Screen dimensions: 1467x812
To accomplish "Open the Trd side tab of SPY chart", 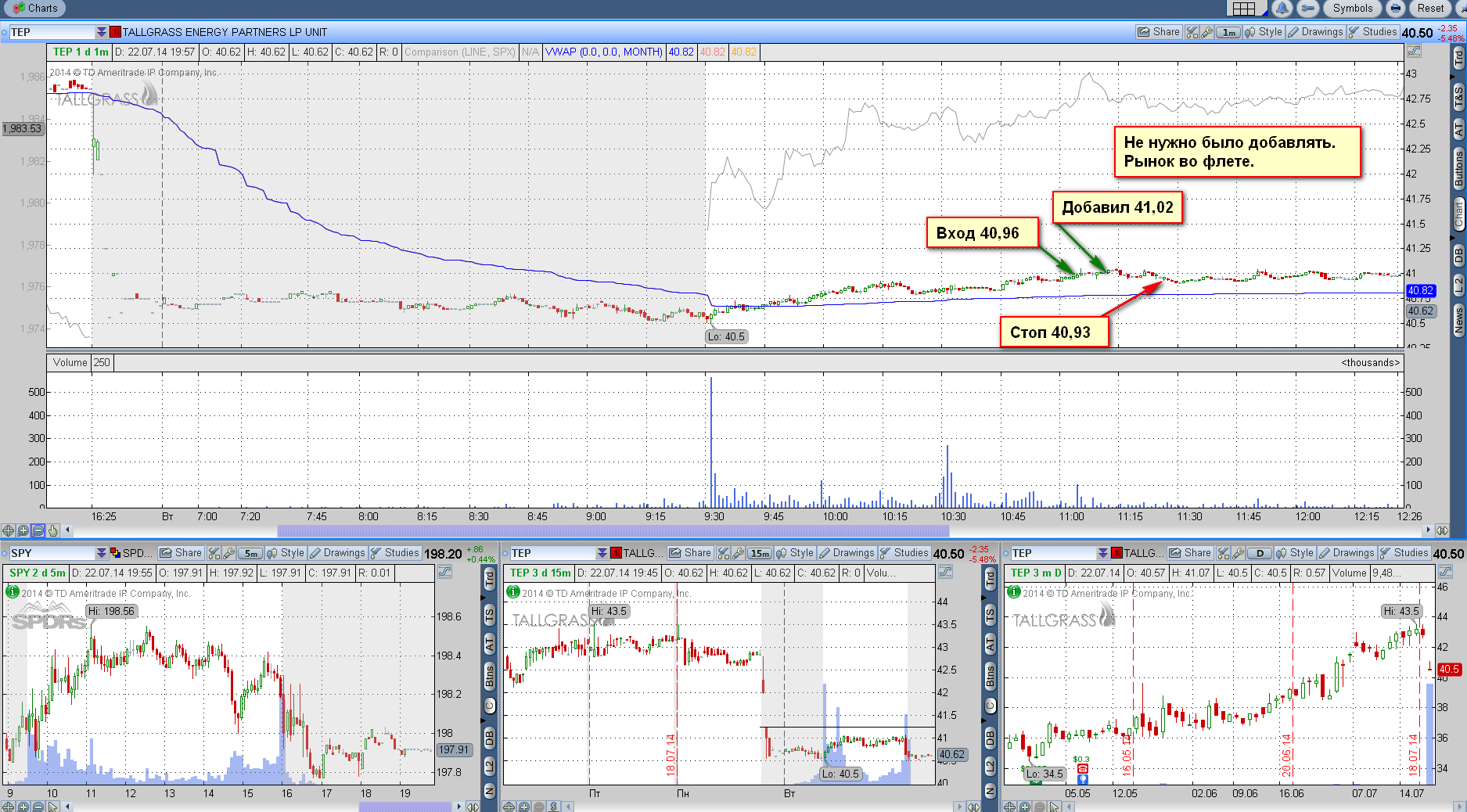I will coord(490,580).
